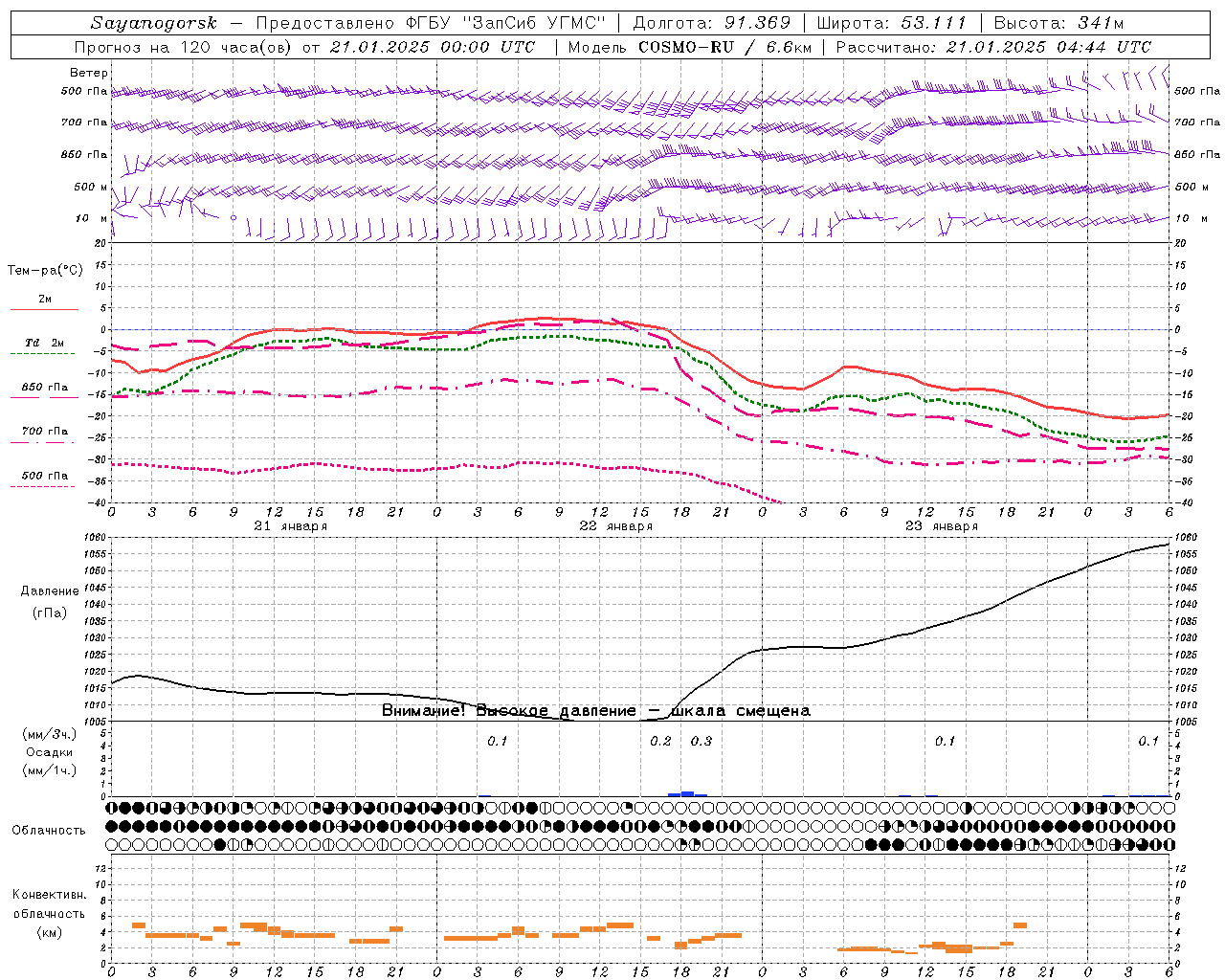The image size is (1225, 980).
Task: Click left '10 м' wind level label
Action: click(91, 218)
